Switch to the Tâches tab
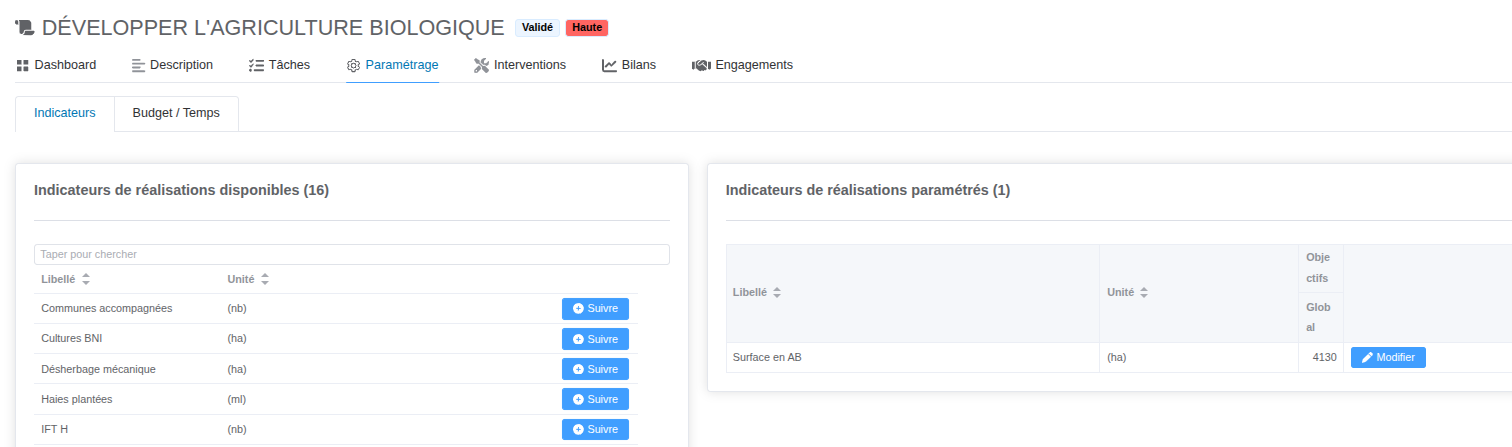Viewport: 1512px width, 447px height. coord(279,65)
